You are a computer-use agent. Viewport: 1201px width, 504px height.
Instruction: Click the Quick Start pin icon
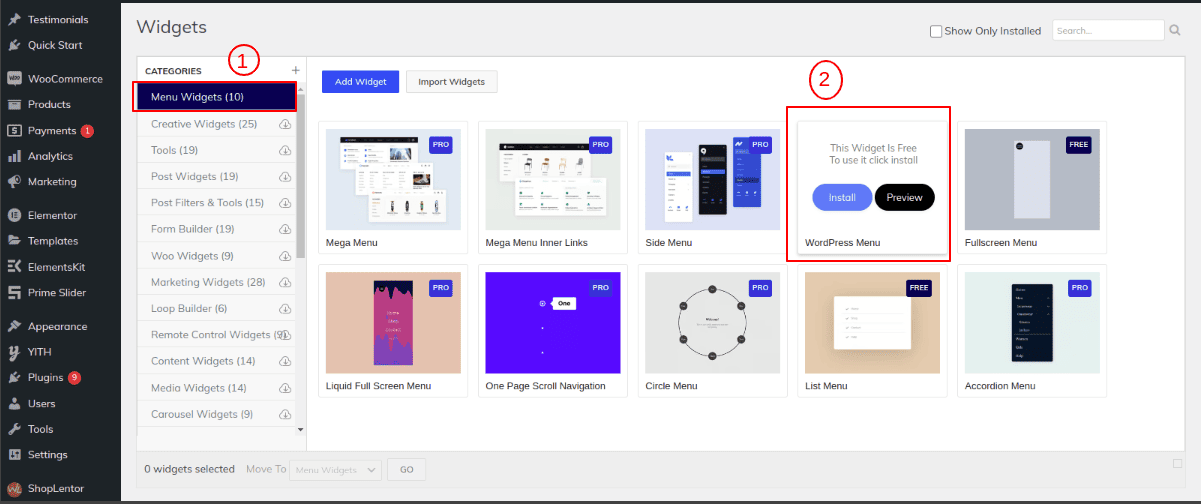[14, 45]
